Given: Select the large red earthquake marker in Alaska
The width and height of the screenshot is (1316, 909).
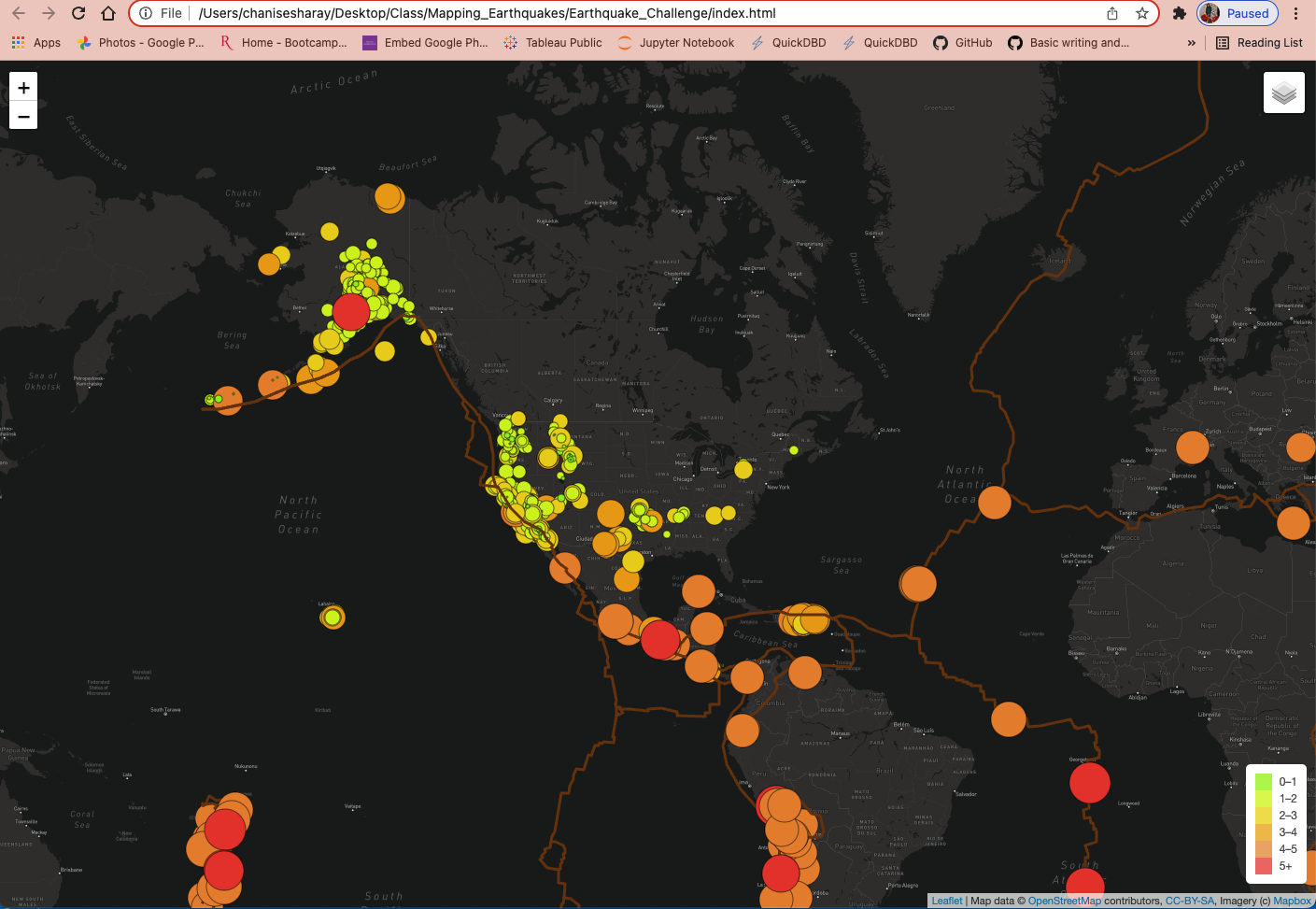Looking at the screenshot, I should click(x=351, y=311).
